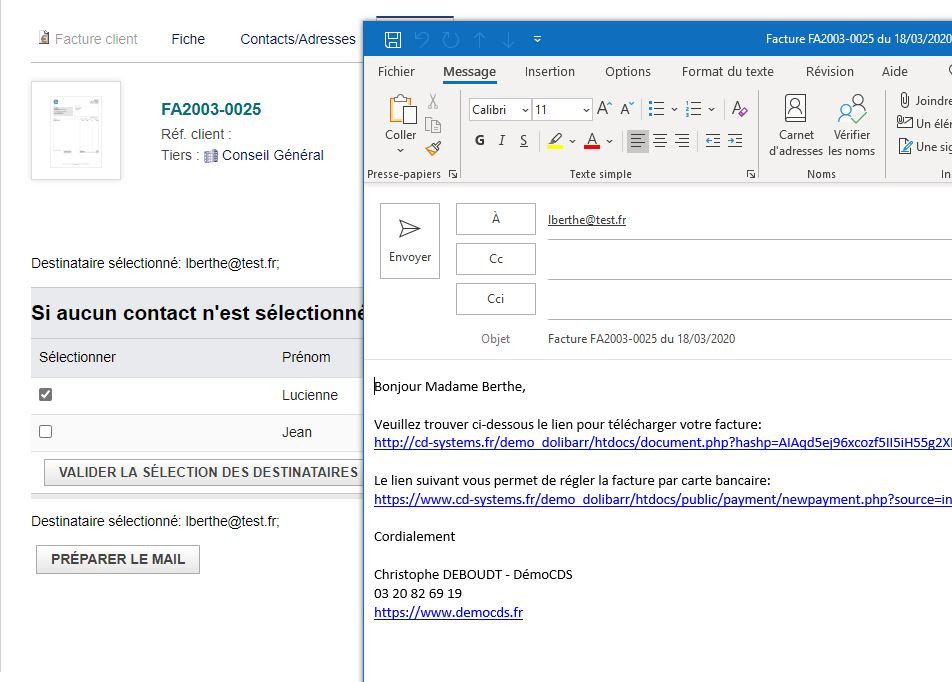
Task: Click the undo arrow in Outlook title bar
Action: pyautogui.click(x=422, y=39)
